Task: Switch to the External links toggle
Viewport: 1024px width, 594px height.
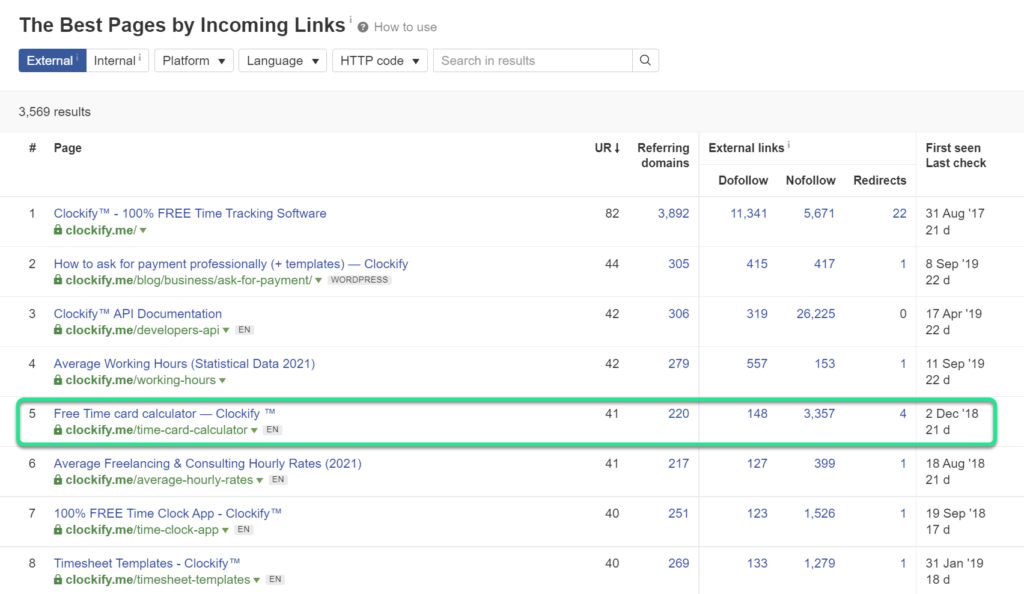Action: point(52,60)
